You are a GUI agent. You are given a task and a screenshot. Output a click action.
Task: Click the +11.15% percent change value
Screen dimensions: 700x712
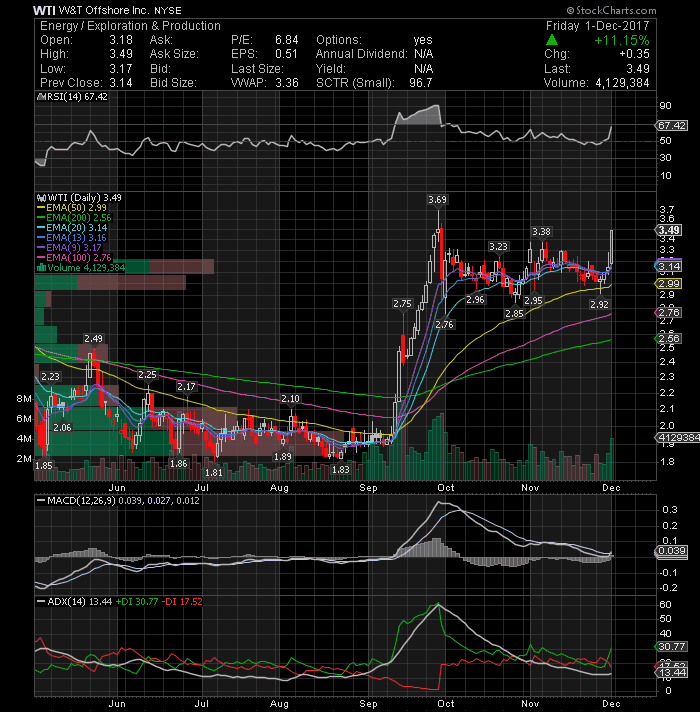point(621,40)
